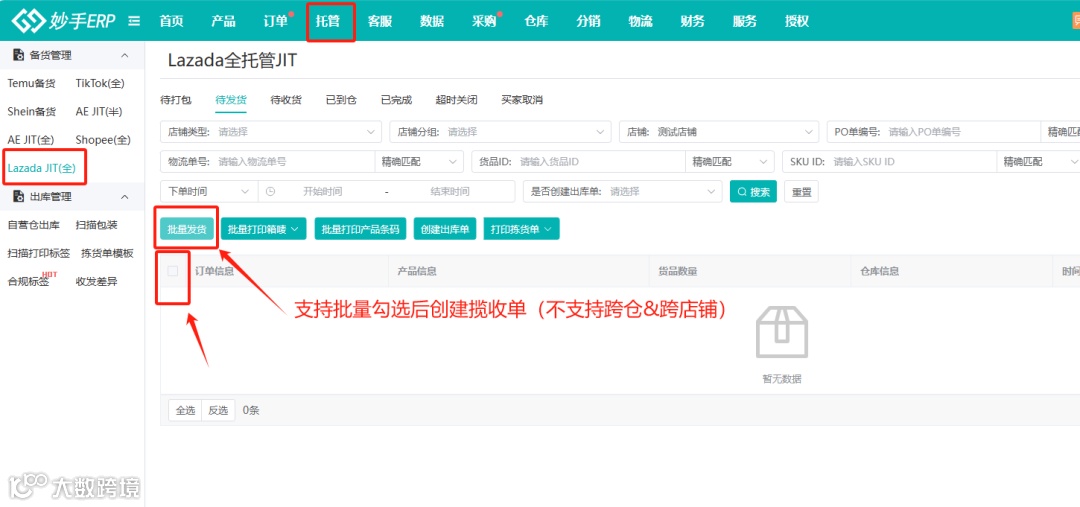
Task: Click the 创建出库单 button
Action: tap(445, 229)
